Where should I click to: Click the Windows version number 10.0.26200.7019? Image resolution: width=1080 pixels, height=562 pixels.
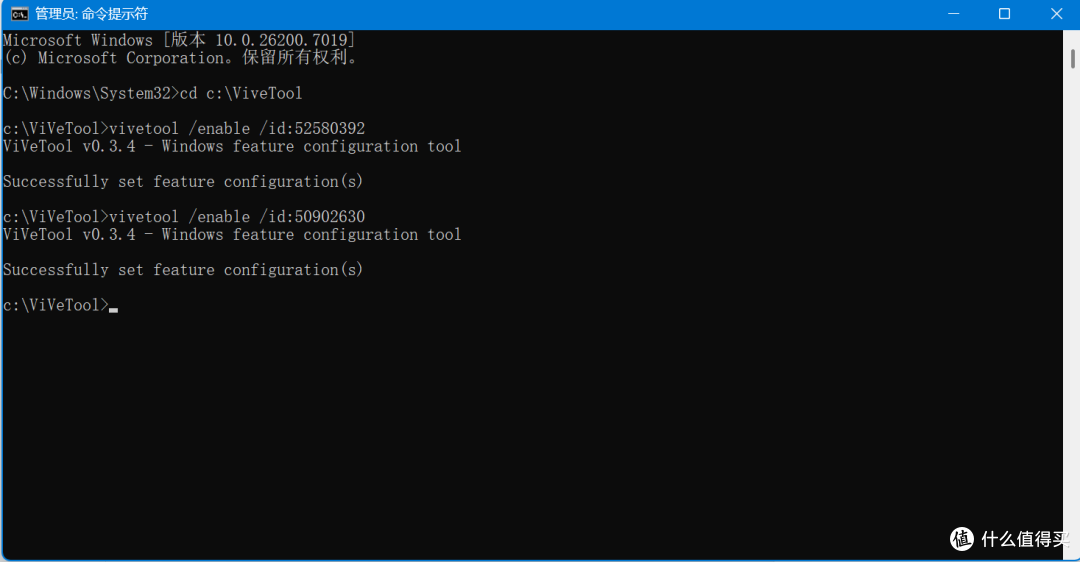pos(282,40)
